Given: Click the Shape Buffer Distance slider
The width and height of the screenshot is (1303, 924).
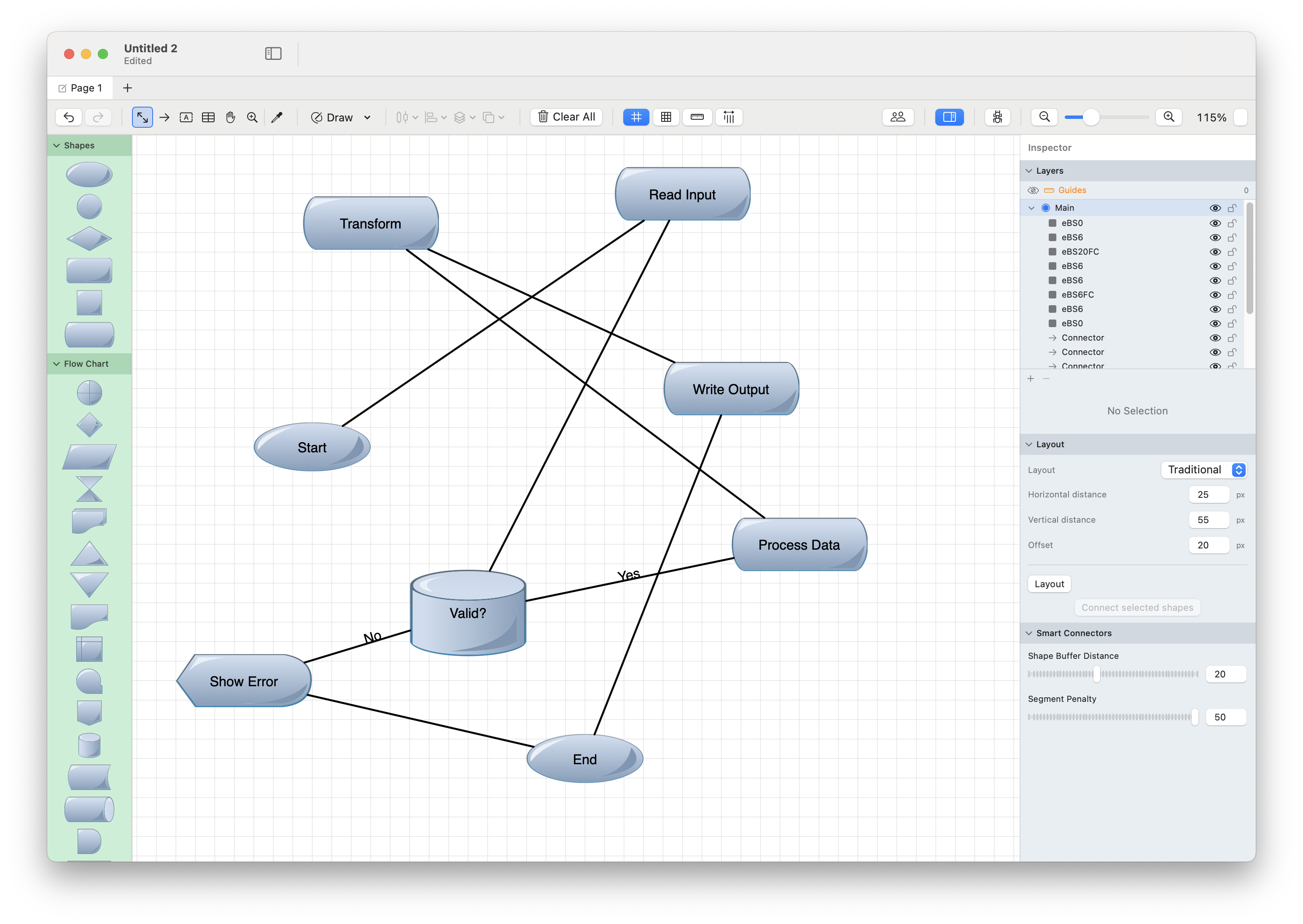Looking at the screenshot, I should tap(1096, 674).
